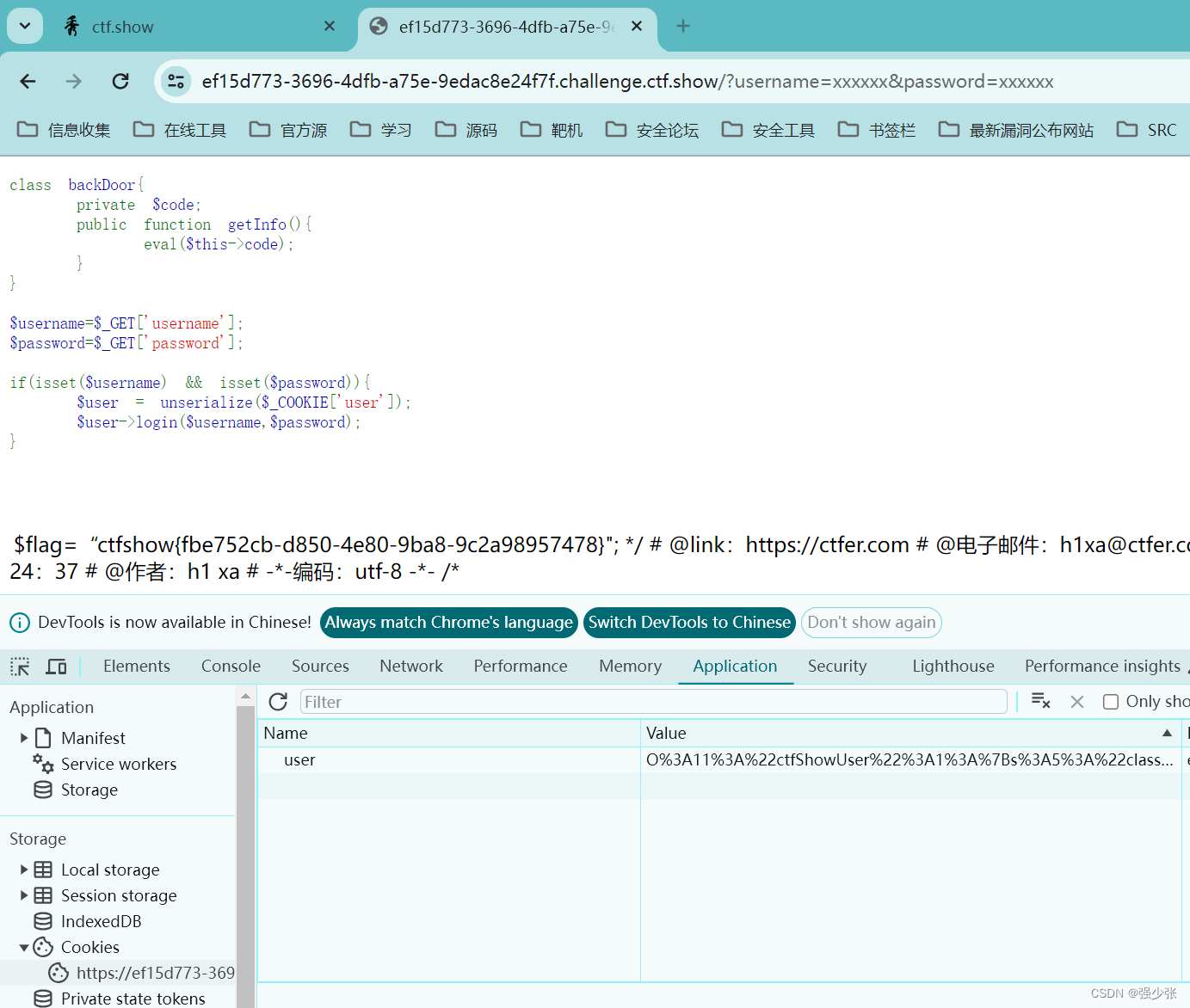Reload the page with refresh icon
The height and width of the screenshot is (1008, 1190).
tap(120, 82)
